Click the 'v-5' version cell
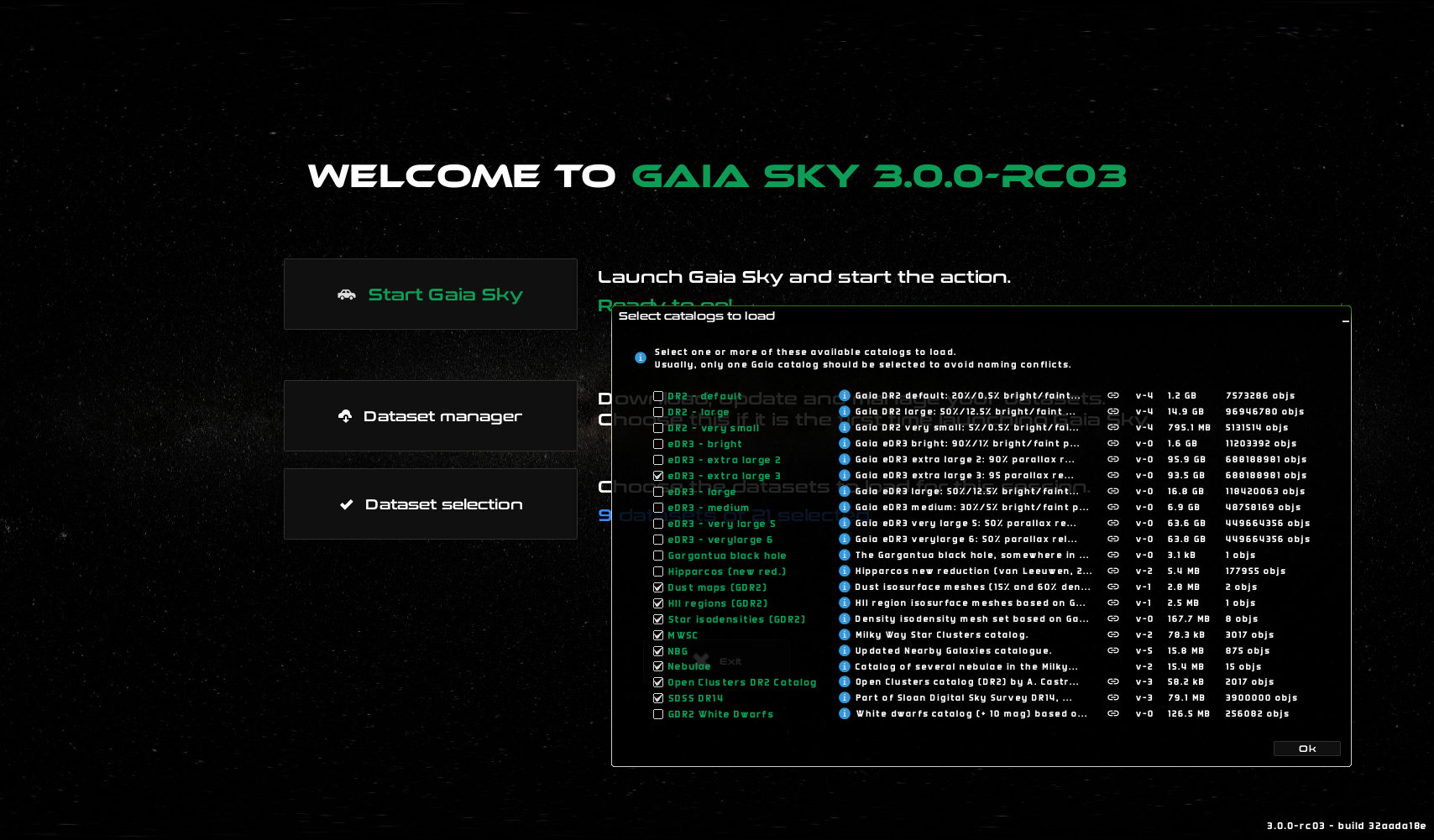This screenshot has height=840, width=1434. [1144, 650]
